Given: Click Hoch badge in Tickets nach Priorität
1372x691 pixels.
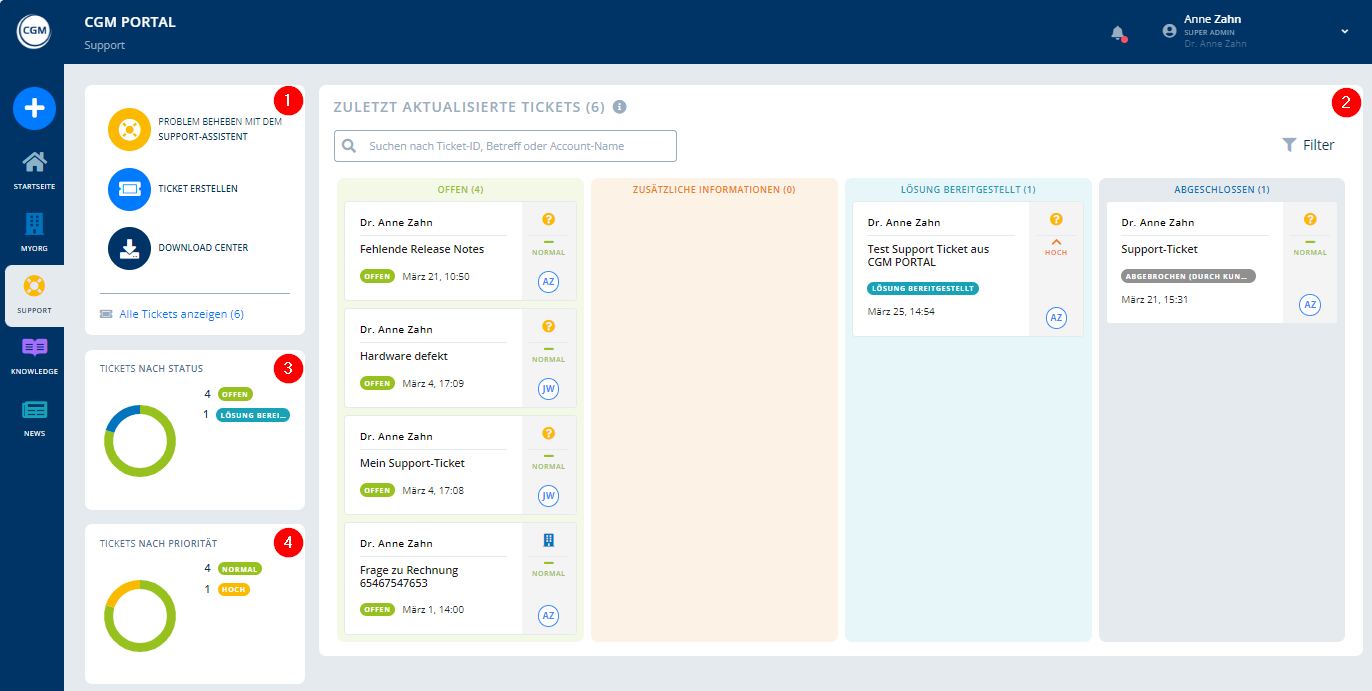Looking at the screenshot, I should click(x=234, y=590).
